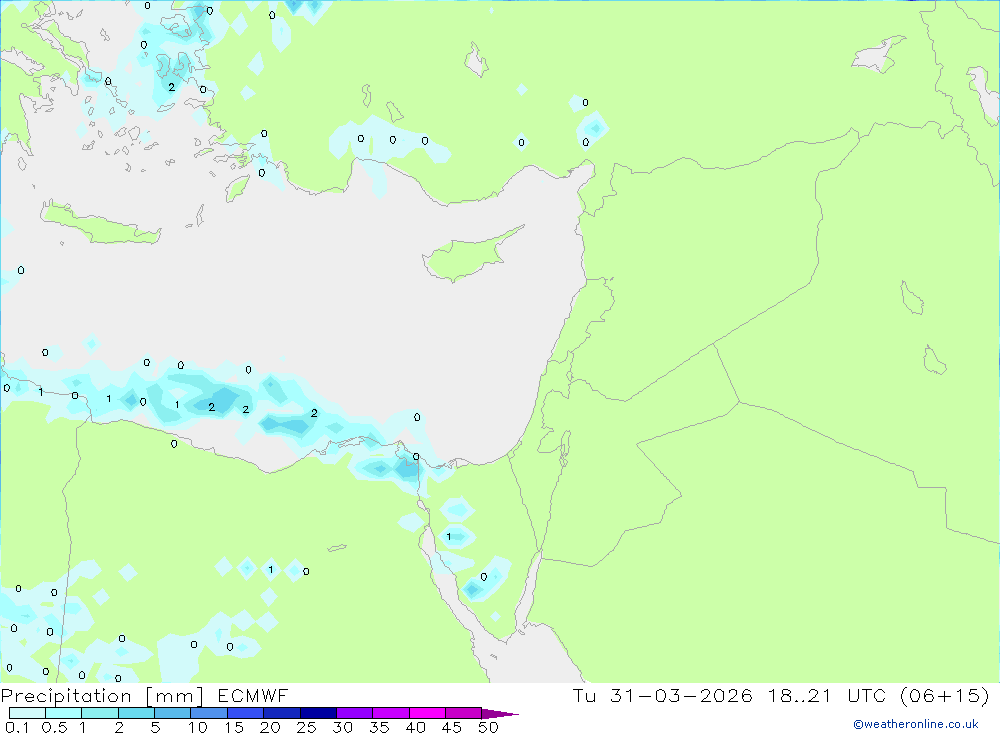The height and width of the screenshot is (733, 1000).
Task: Click the date text 'Tu 31-03-2026'
Action: click(x=662, y=695)
